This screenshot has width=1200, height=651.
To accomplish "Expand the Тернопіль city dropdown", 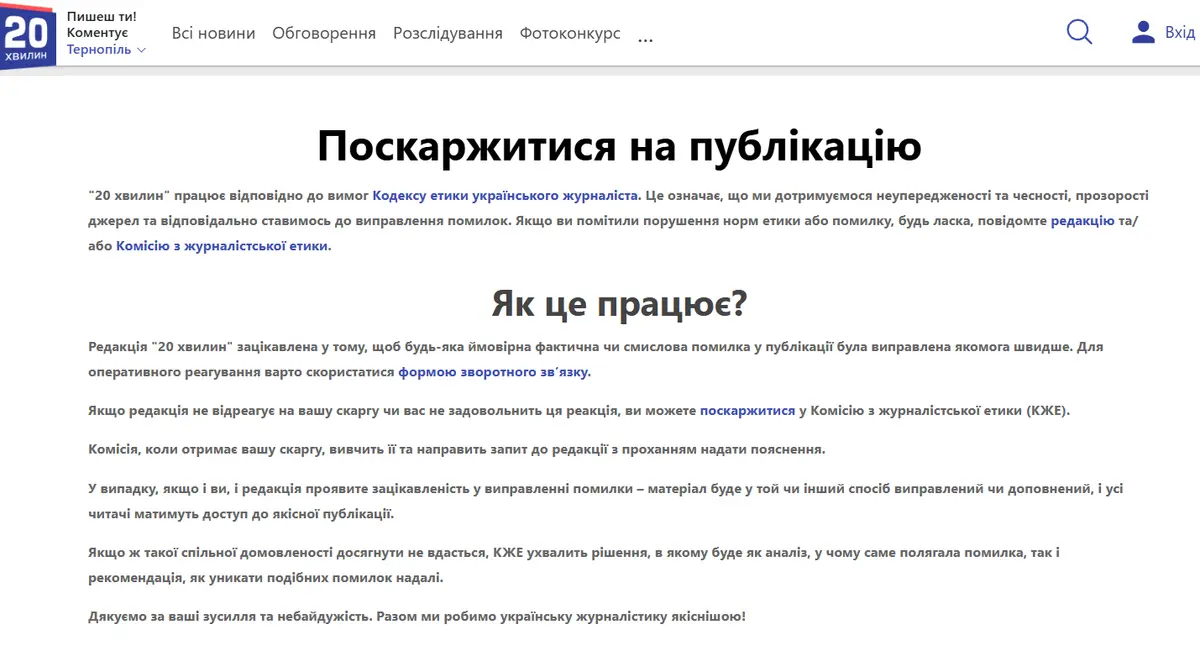I will (106, 49).
